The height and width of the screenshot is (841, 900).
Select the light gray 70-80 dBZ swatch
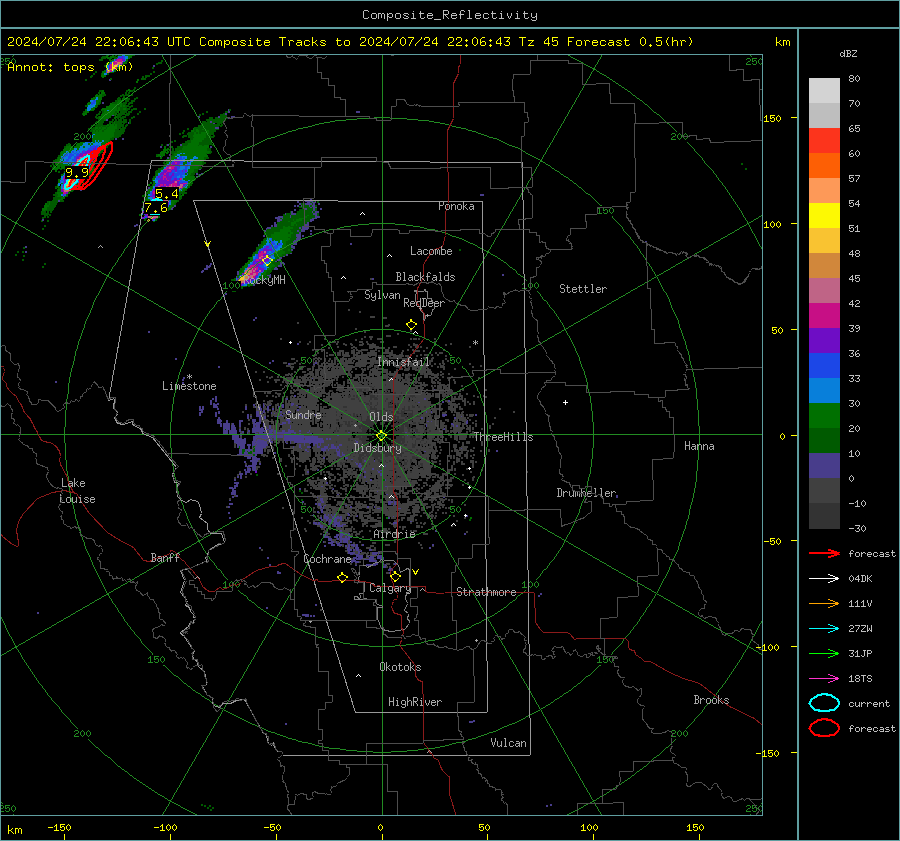[x=824, y=91]
